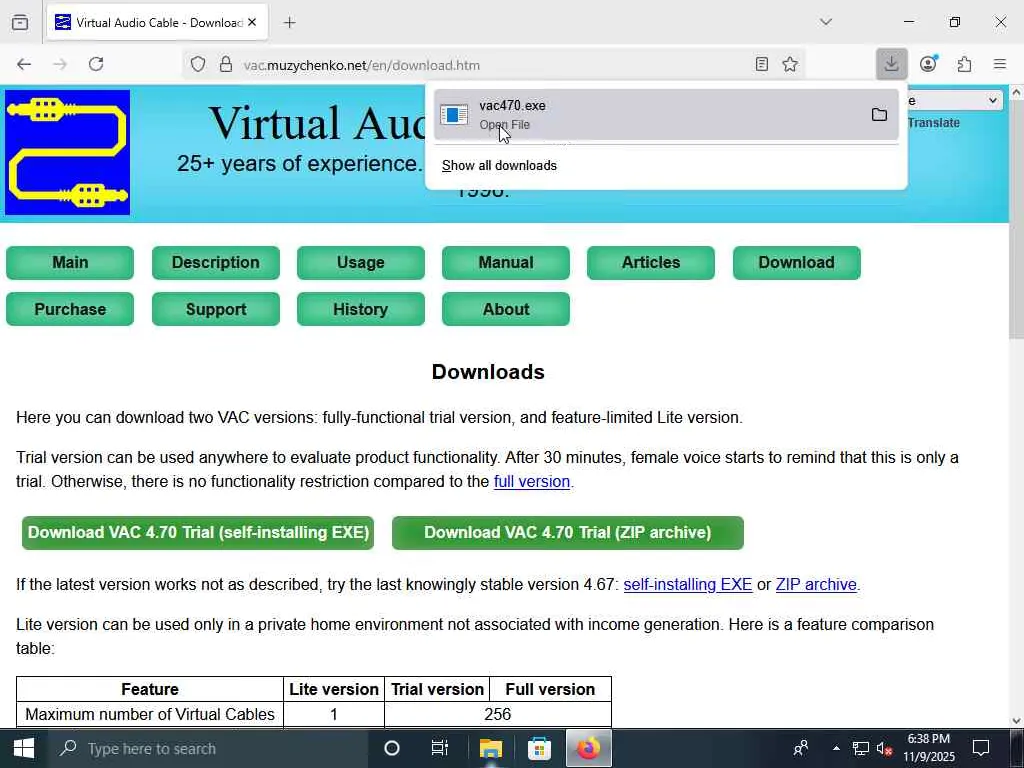This screenshot has width=1024, height=768.
Task: Open the notification action center
Action: pos(981,748)
